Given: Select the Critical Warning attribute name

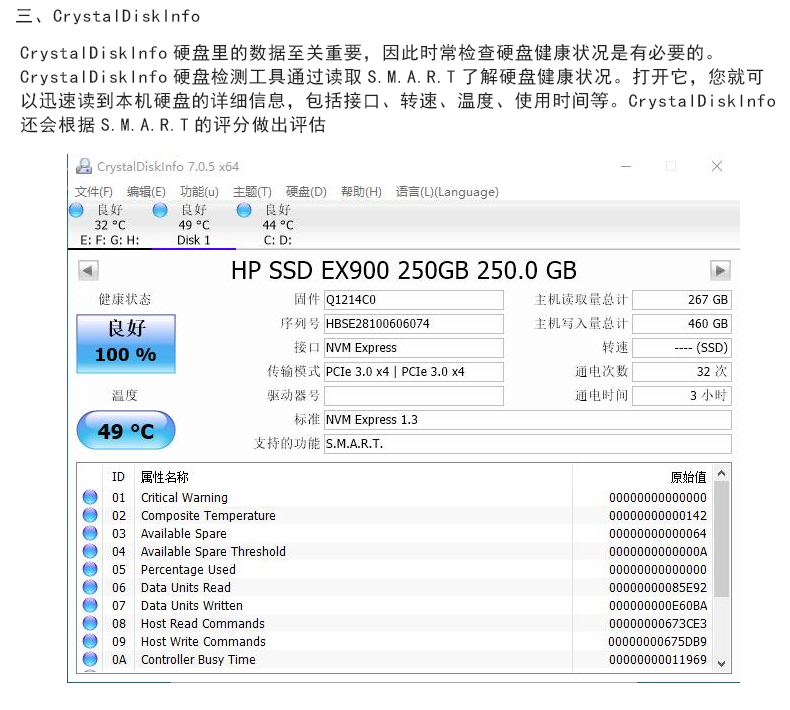Looking at the screenshot, I should pos(184,498).
